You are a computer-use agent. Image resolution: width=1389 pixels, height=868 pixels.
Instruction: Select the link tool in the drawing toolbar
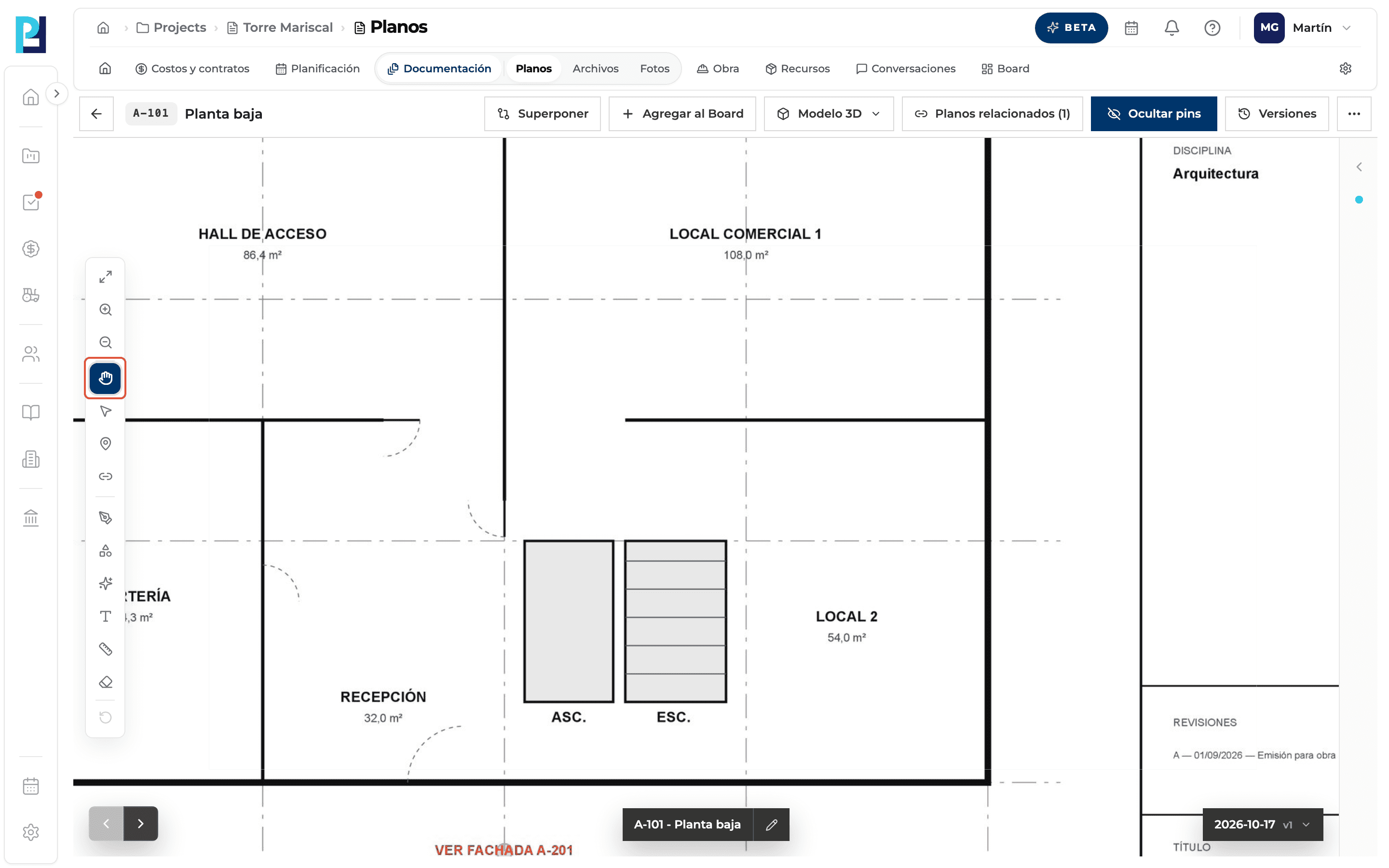(x=105, y=476)
